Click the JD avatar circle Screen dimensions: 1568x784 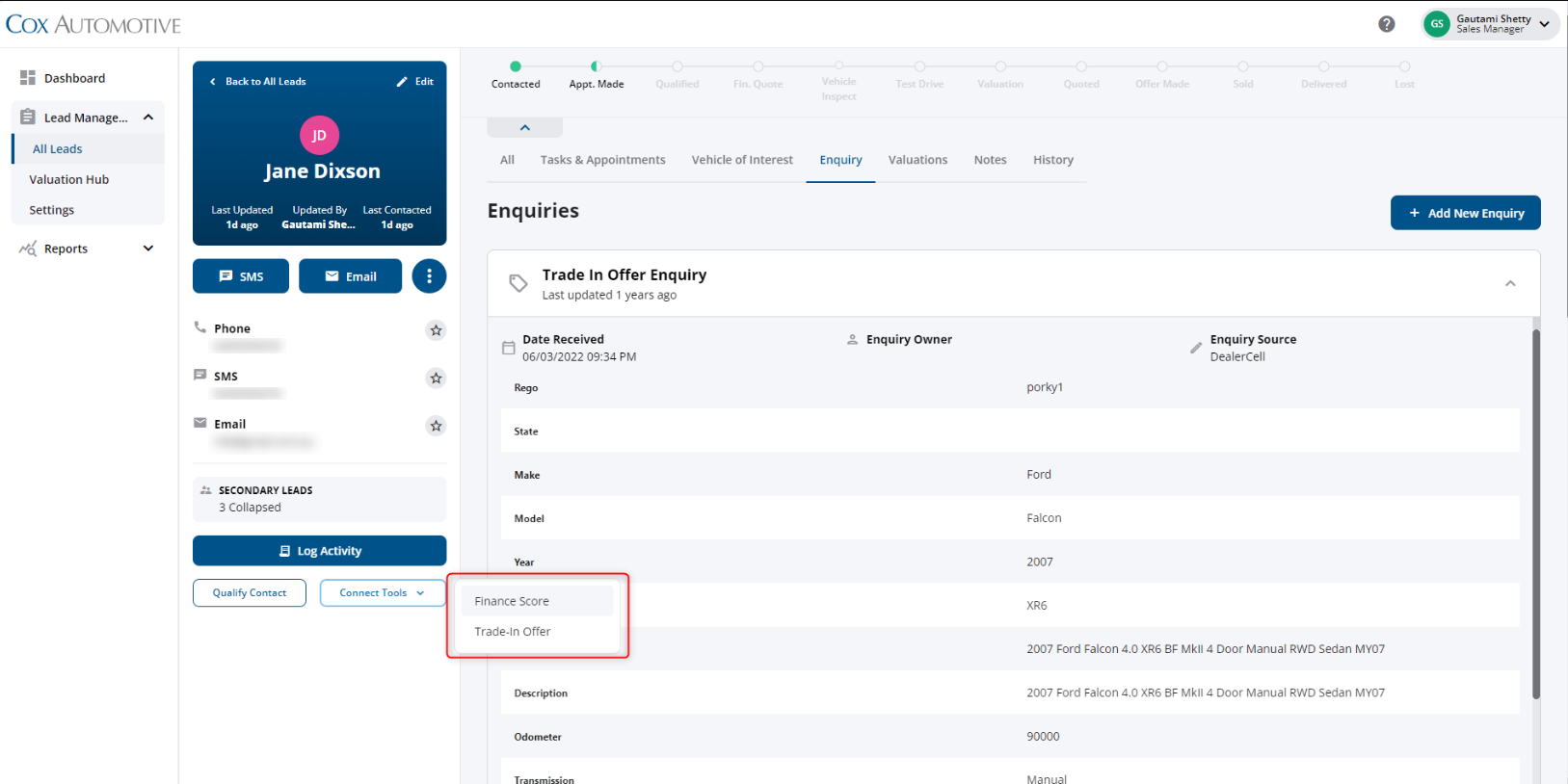coord(319,136)
